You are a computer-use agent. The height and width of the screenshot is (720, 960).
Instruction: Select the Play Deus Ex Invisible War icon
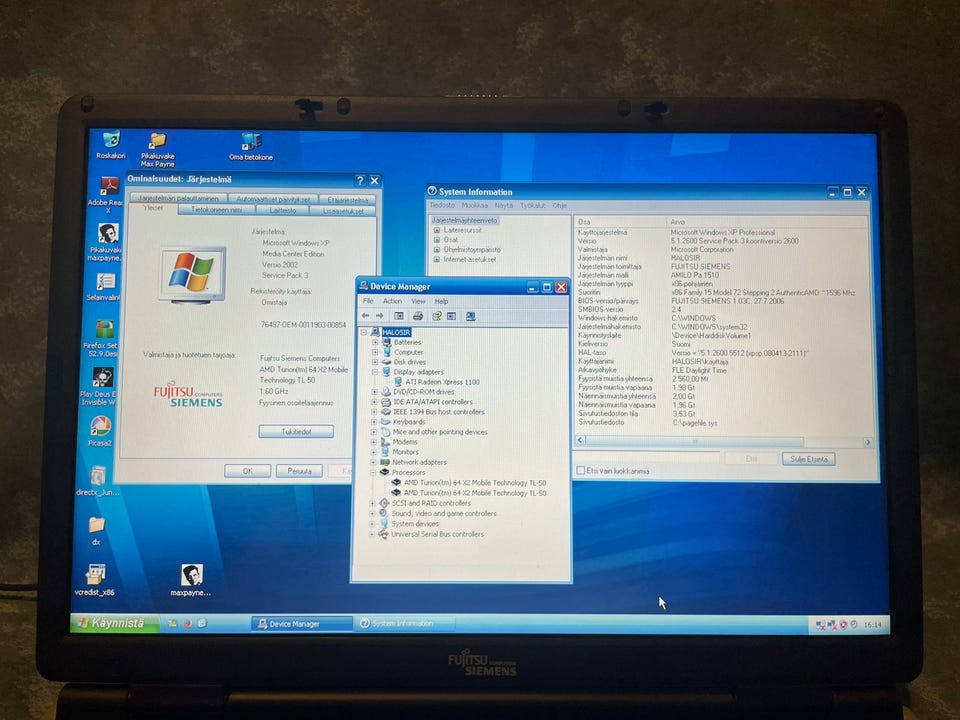point(100,387)
